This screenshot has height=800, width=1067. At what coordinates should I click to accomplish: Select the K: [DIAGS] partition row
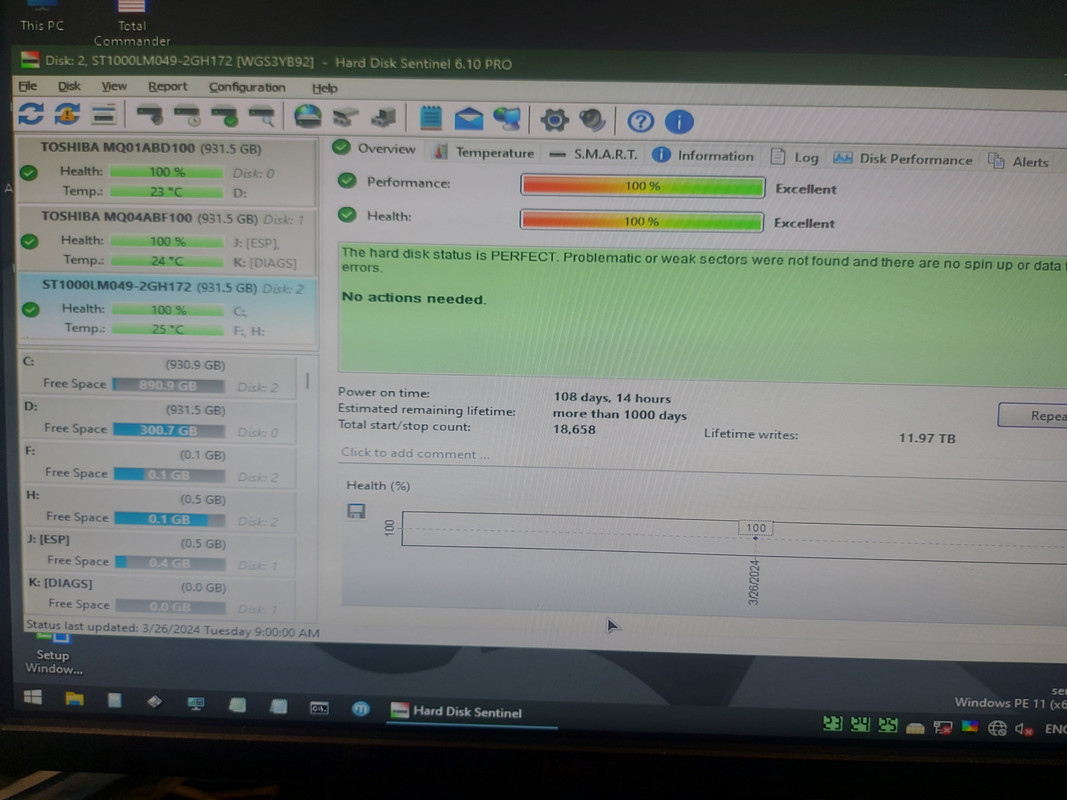pos(162,596)
